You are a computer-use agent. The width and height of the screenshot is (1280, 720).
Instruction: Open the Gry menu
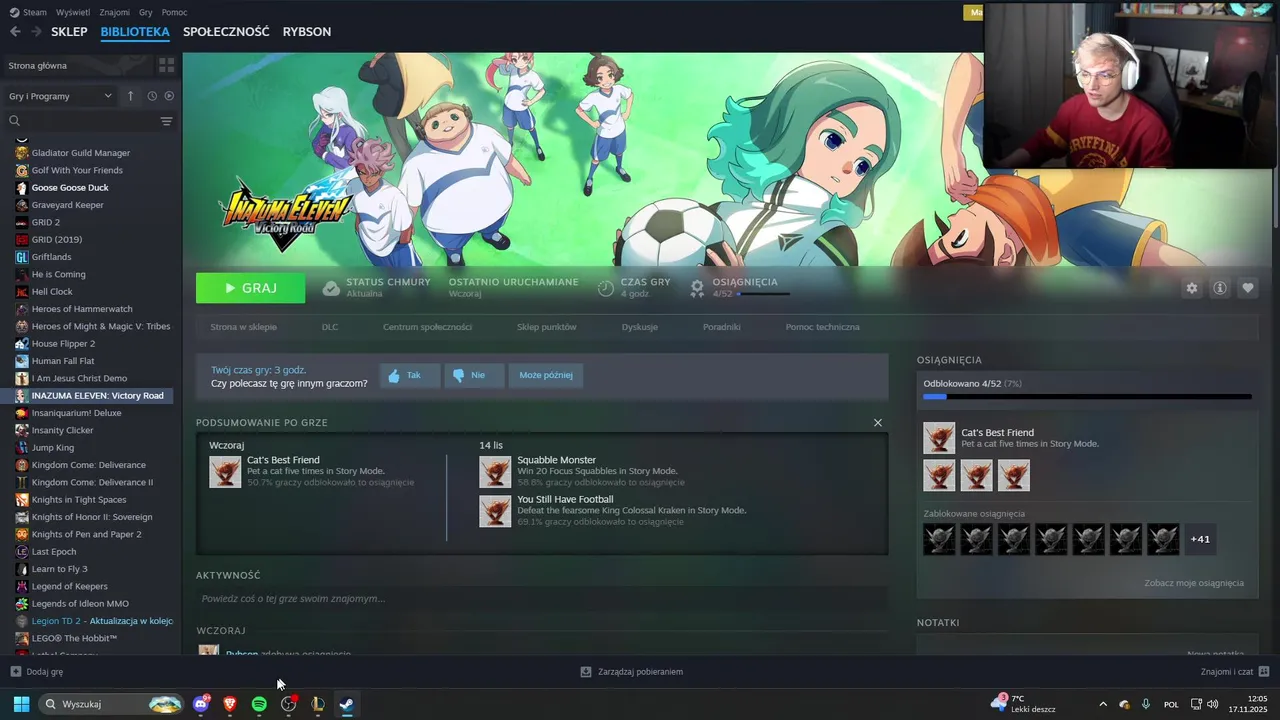point(146,12)
